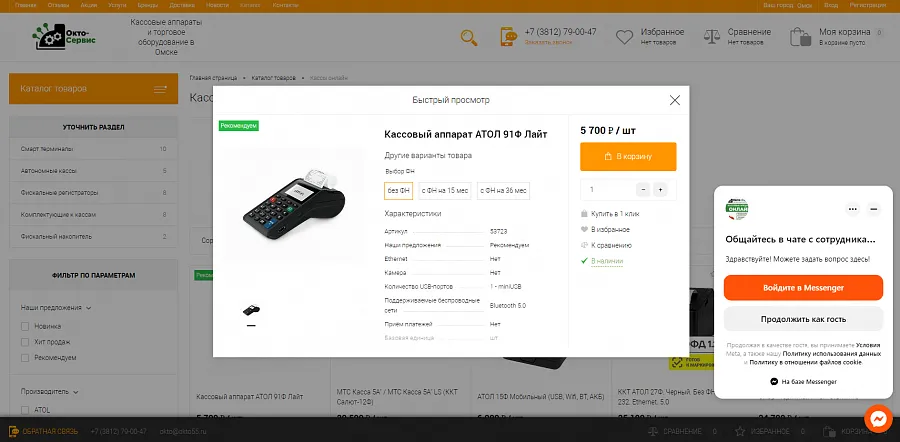Minimize the chat widget
The height and width of the screenshot is (442, 900).
pos(874,210)
